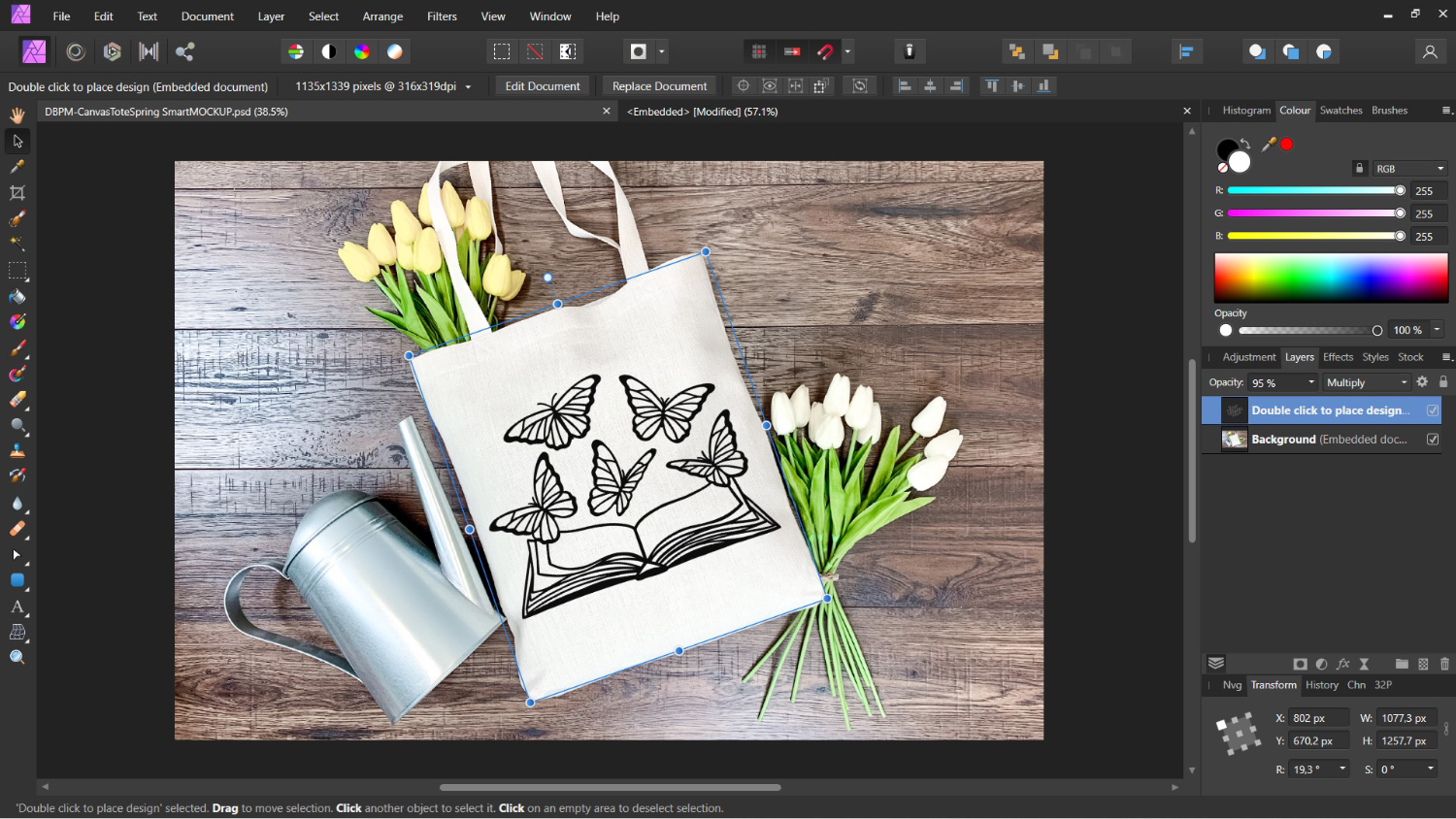Open the Multiply blend mode dropdown
The width and height of the screenshot is (1456, 819).
pos(1366,382)
